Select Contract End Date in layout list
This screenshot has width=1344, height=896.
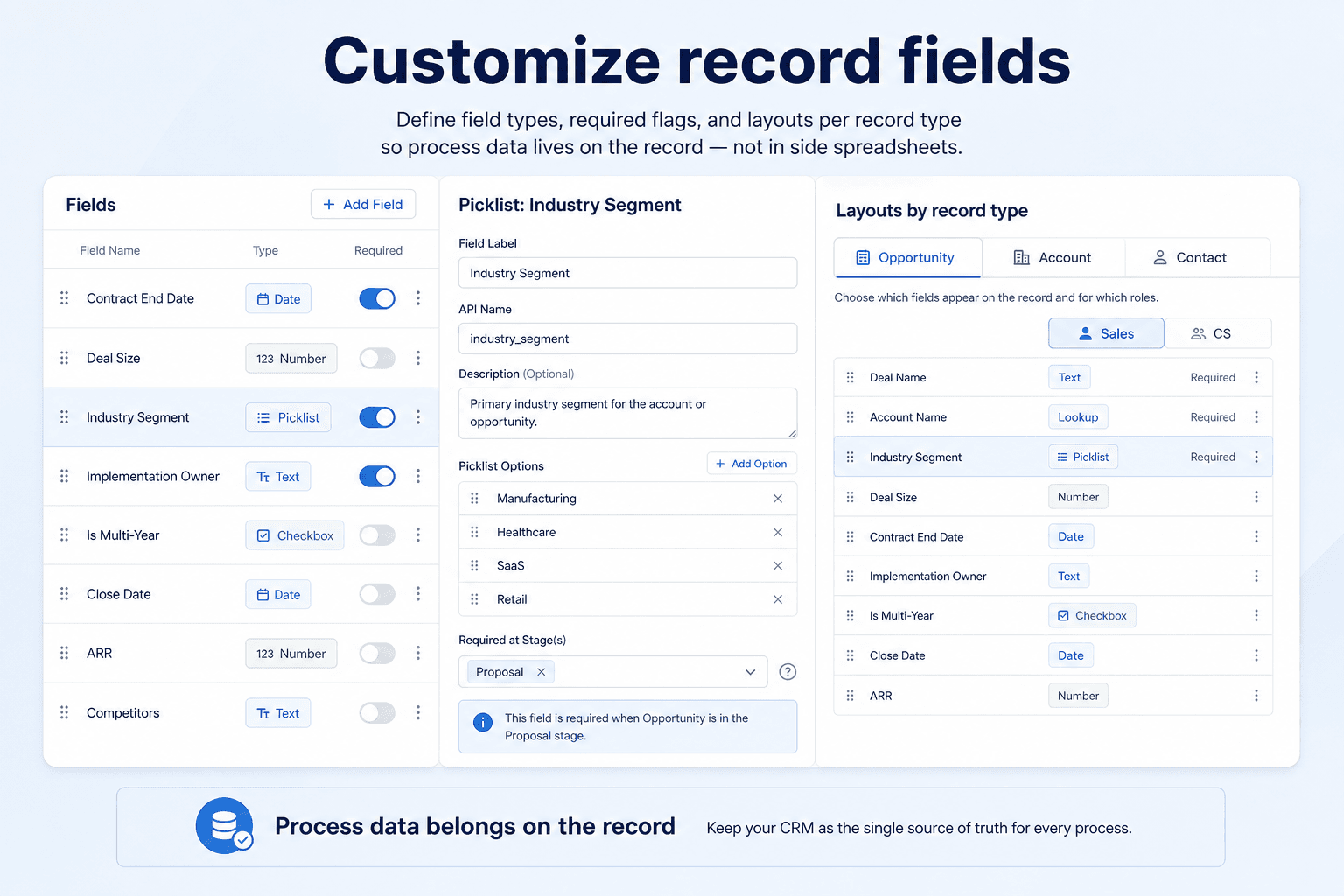[1053, 536]
